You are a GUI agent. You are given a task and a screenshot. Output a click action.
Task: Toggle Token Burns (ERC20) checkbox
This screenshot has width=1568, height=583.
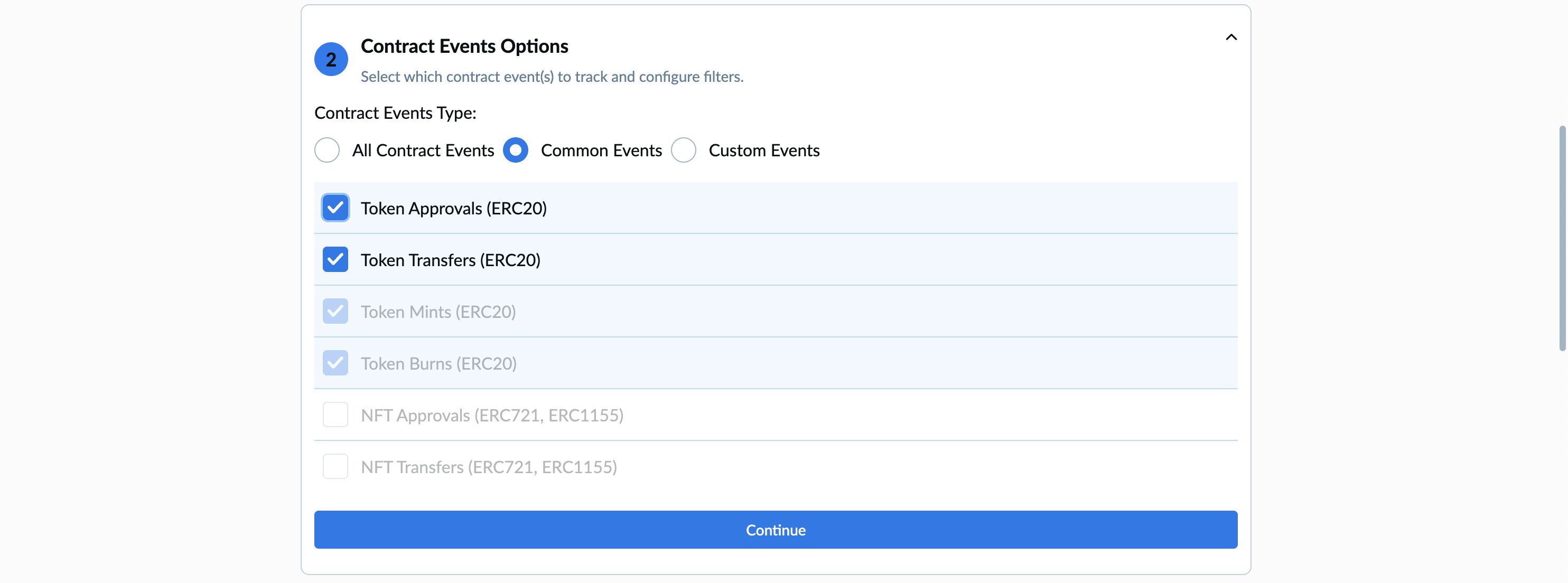pyautogui.click(x=335, y=363)
